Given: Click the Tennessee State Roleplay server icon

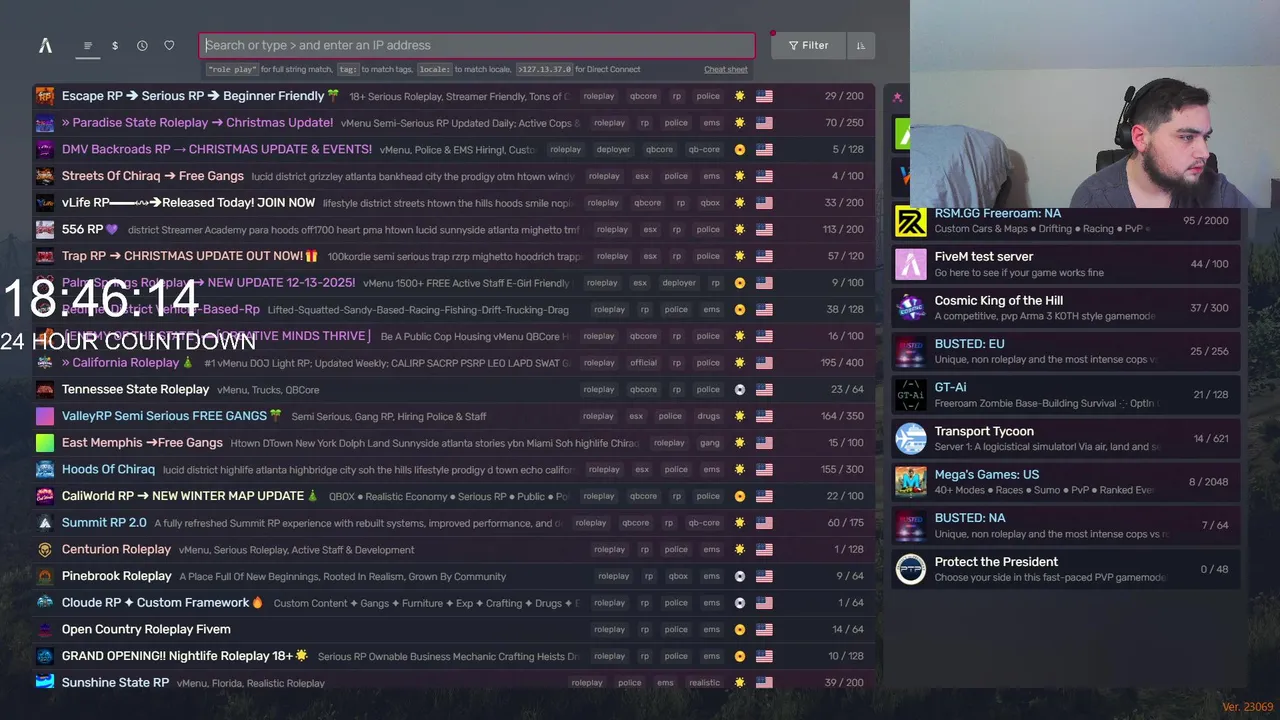Looking at the screenshot, I should tap(45, 389).
